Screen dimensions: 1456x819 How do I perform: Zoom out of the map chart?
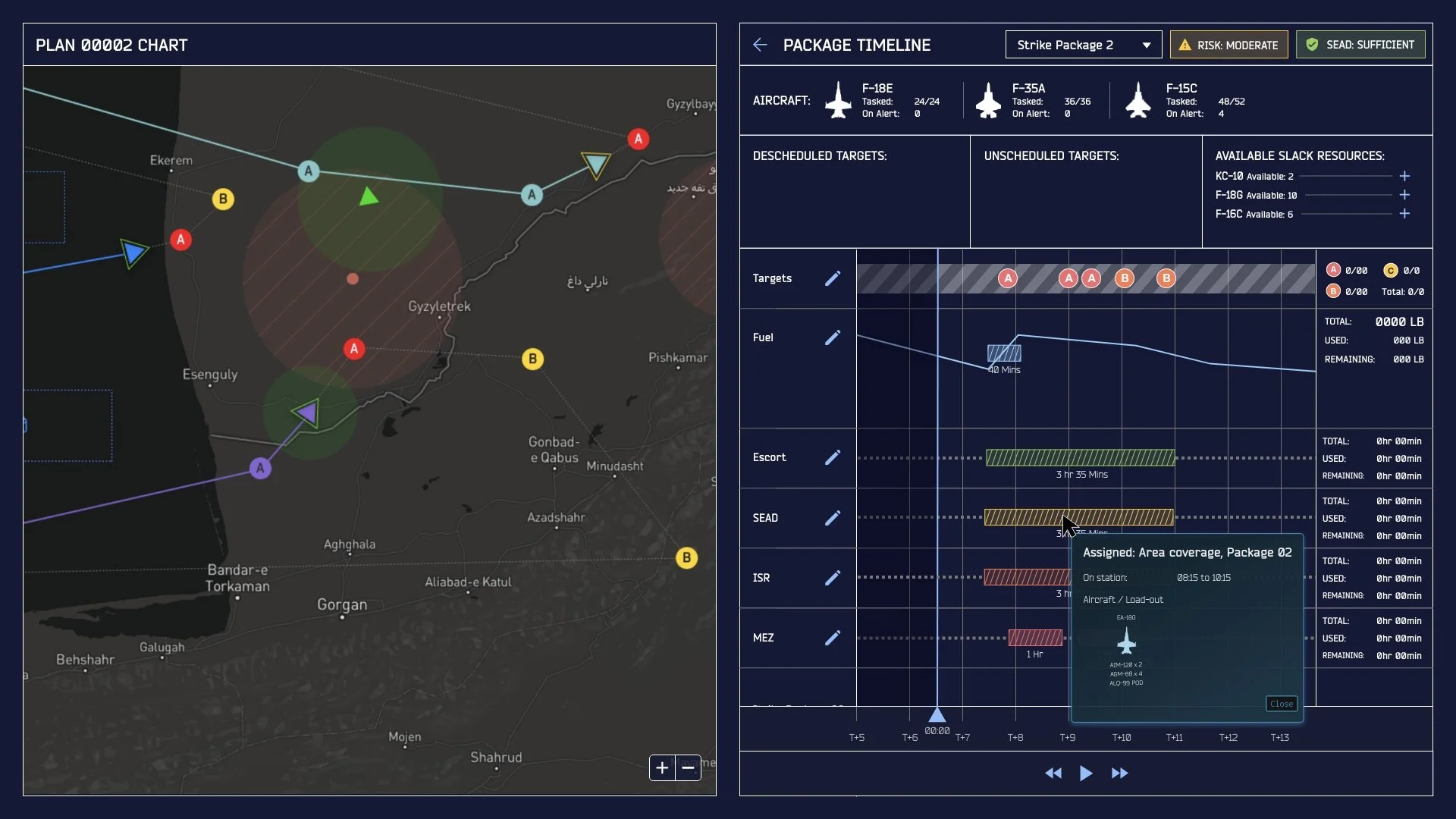[x=688, y=767]
